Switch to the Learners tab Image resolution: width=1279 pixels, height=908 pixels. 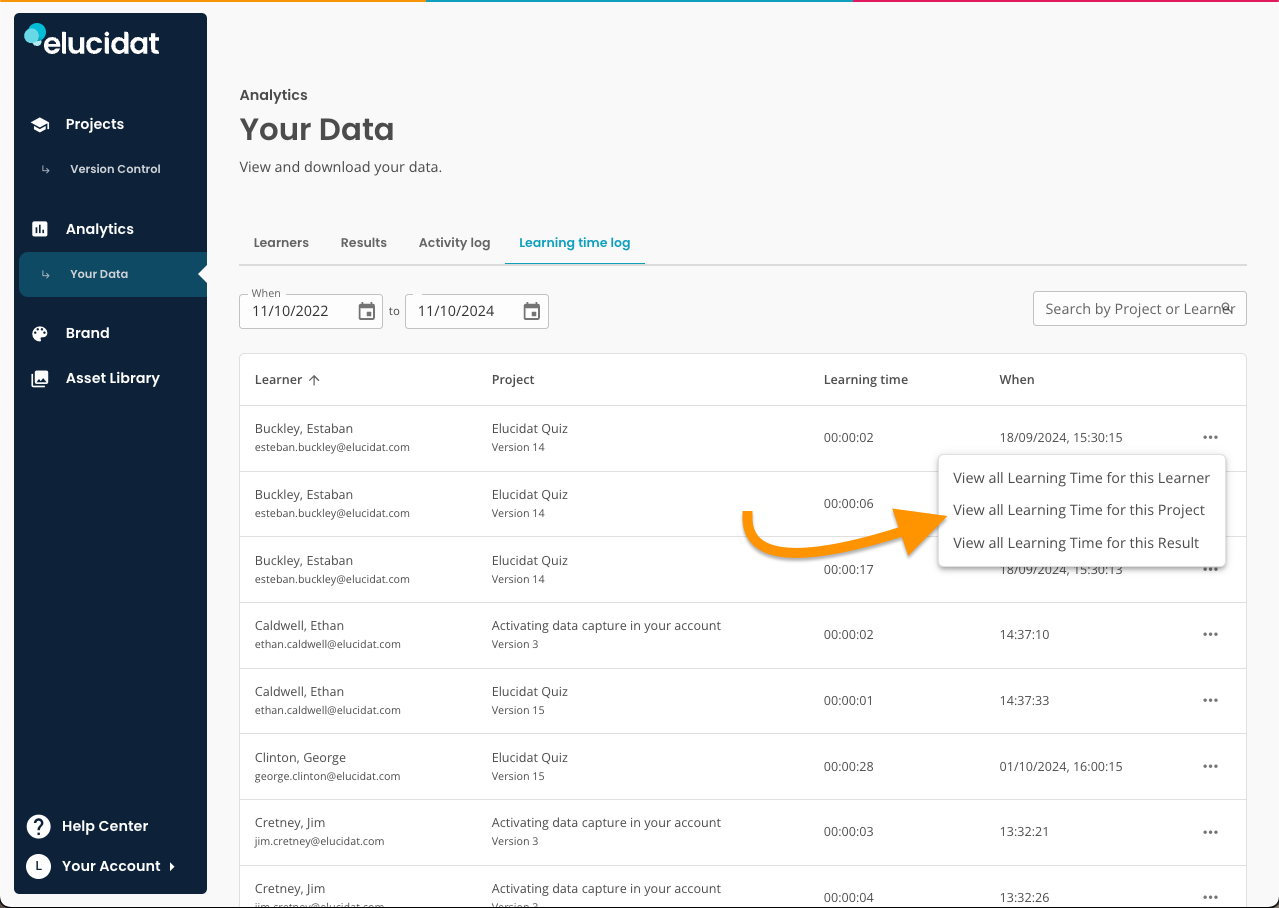click(x=281, y=243)
